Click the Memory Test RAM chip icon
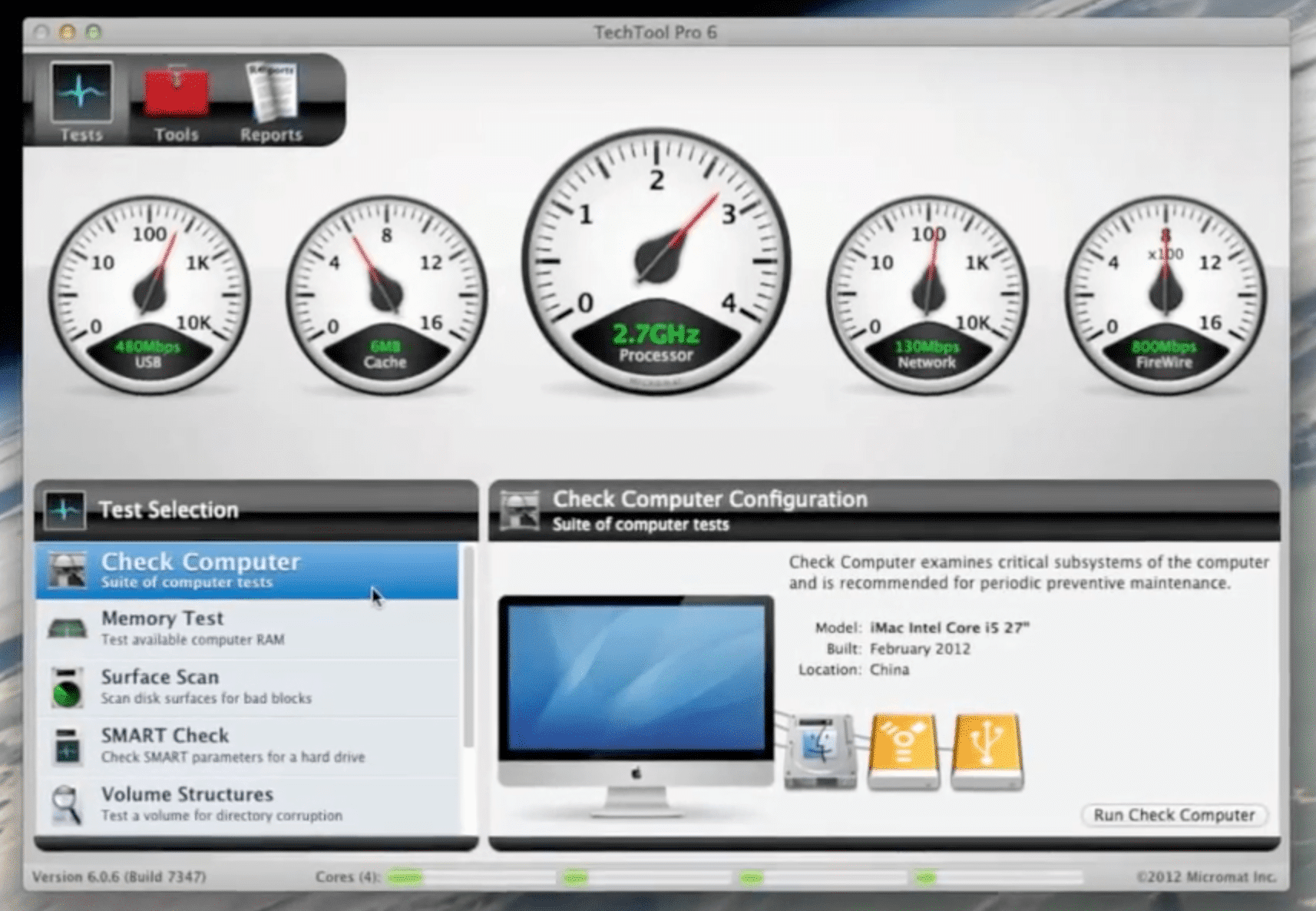1316x911 pixels. coord(68,629)
